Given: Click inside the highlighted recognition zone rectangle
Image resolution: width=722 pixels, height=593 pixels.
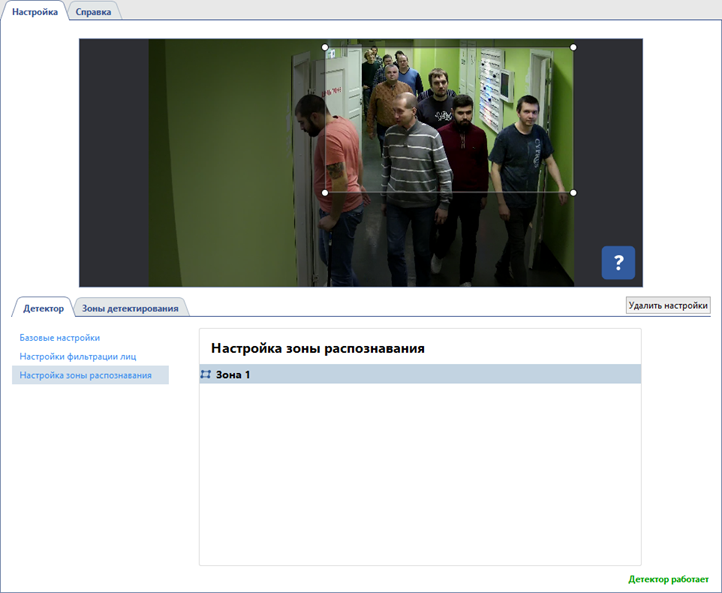Looking at the screenshot, I should click(450, 120).
